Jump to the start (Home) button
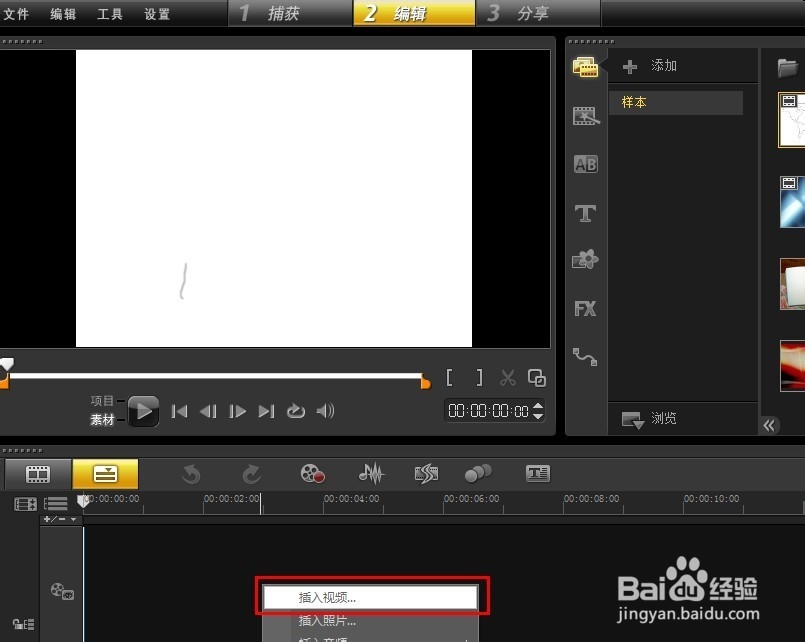The height and width of the screenshot is (642, 805). 179,411
